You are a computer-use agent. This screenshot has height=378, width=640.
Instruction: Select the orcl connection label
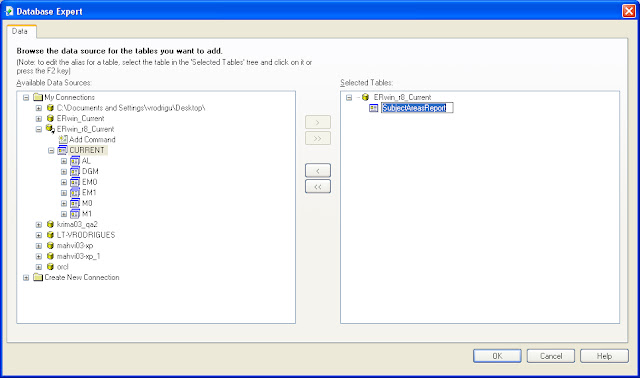(x=62, y=267)
